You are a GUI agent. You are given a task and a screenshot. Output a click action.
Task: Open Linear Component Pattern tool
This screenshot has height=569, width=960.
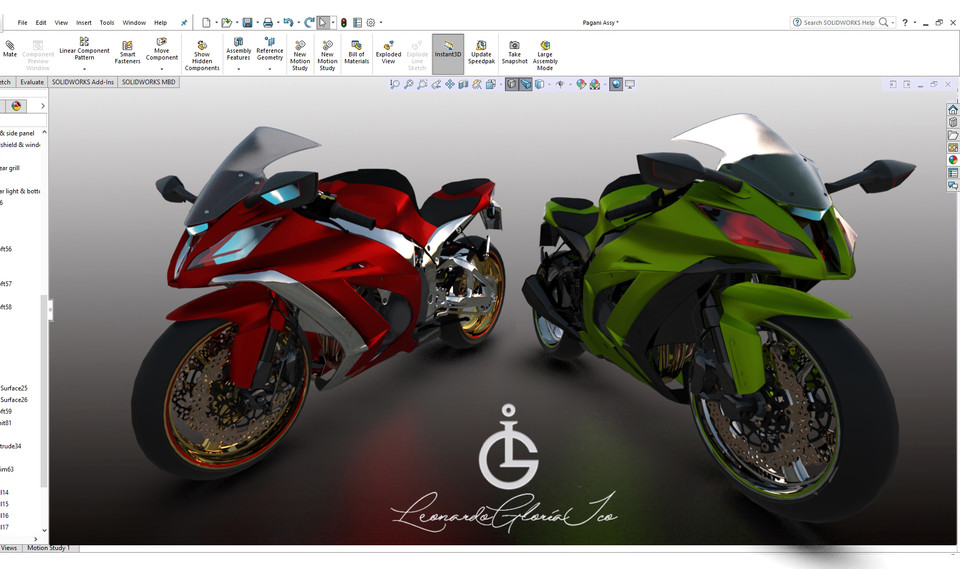click(x=84, y=48)
